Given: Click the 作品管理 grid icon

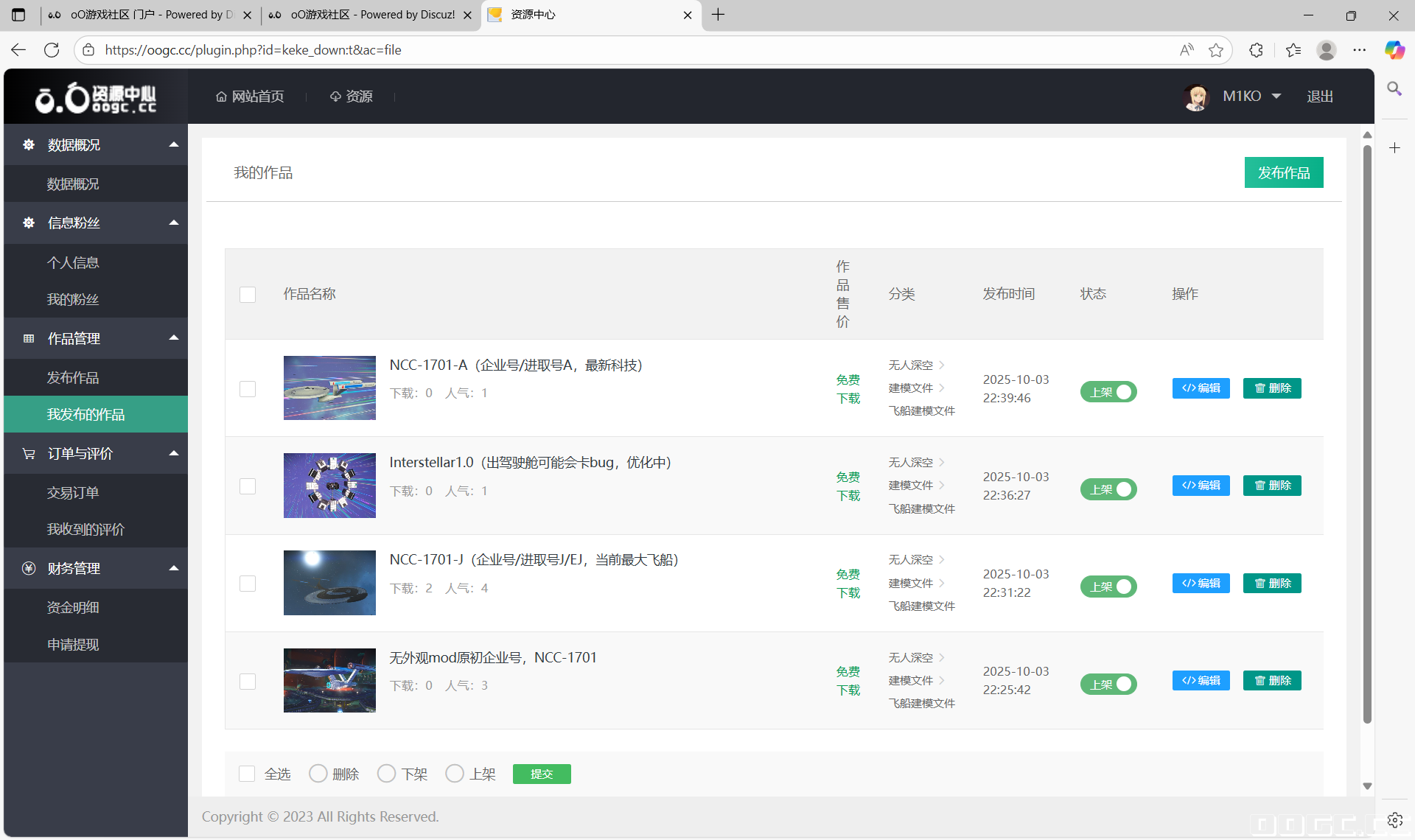Looking at the screenshot, I should 28,338.
